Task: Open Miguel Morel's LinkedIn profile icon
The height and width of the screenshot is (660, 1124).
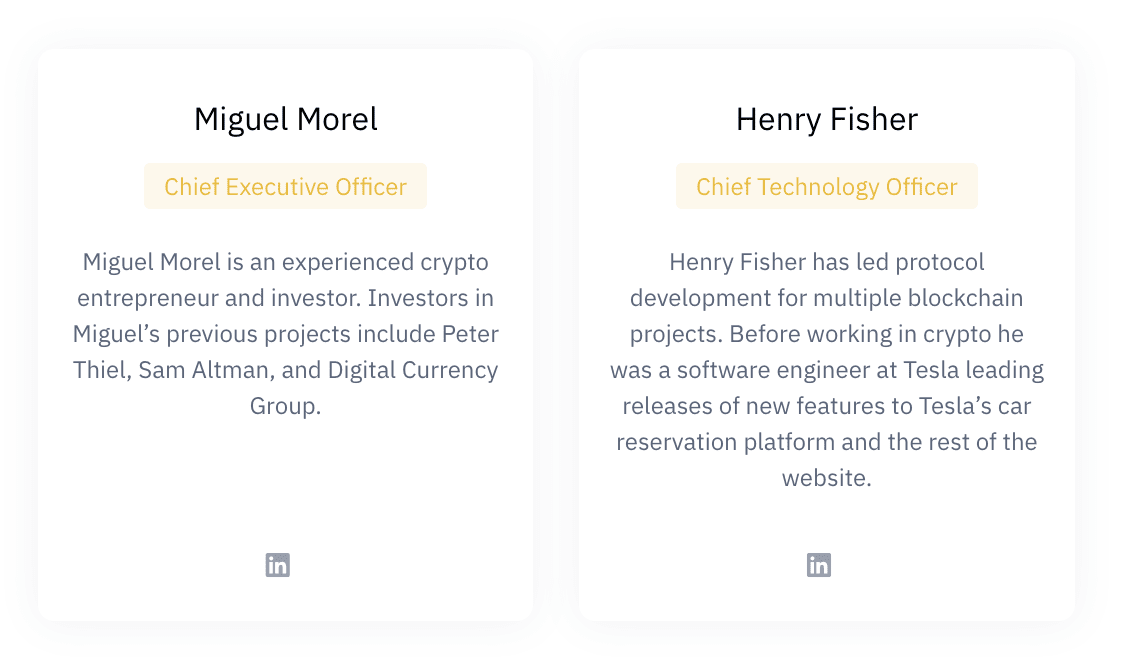Action: 277,565
